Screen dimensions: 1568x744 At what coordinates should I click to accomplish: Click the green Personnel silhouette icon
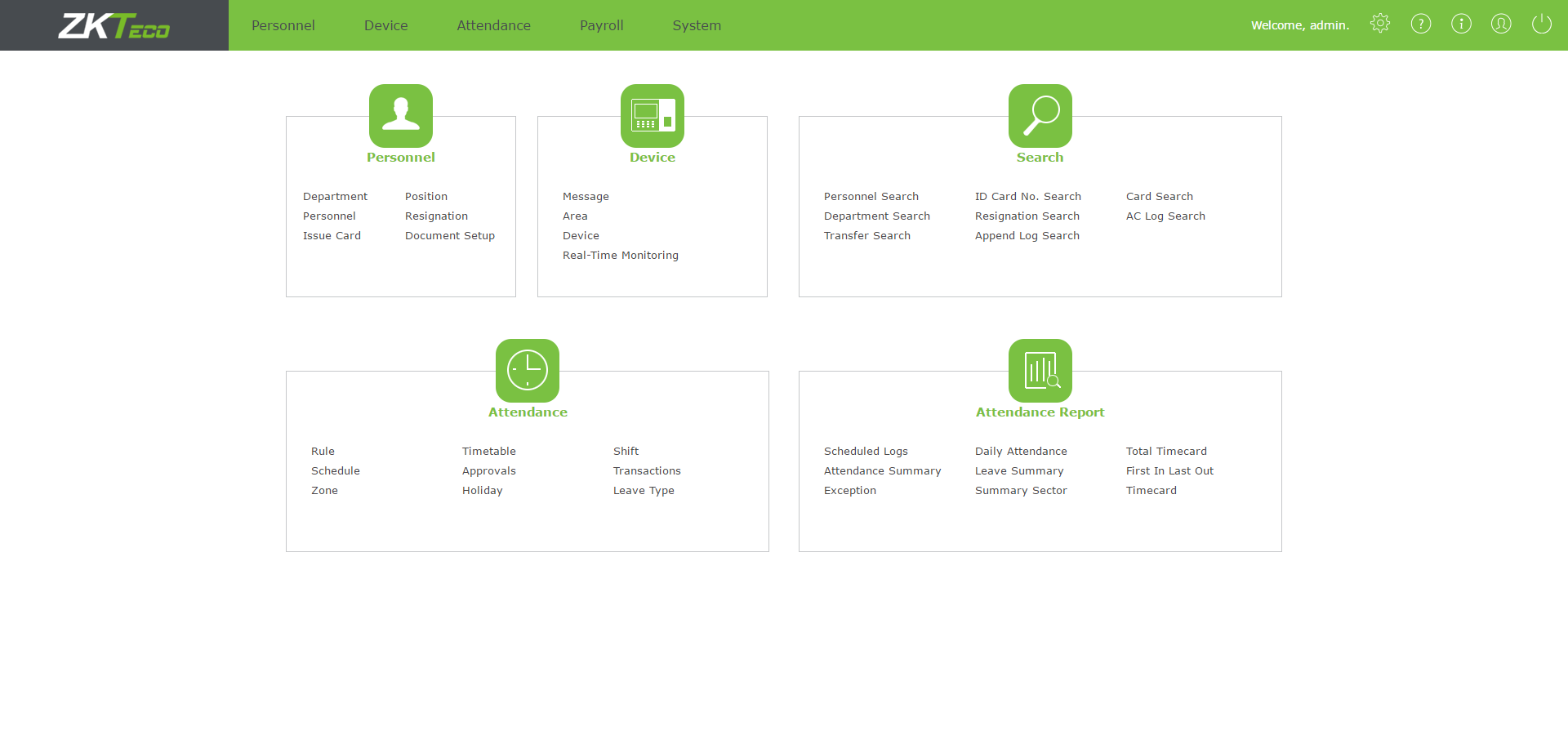tap(400, 115)
